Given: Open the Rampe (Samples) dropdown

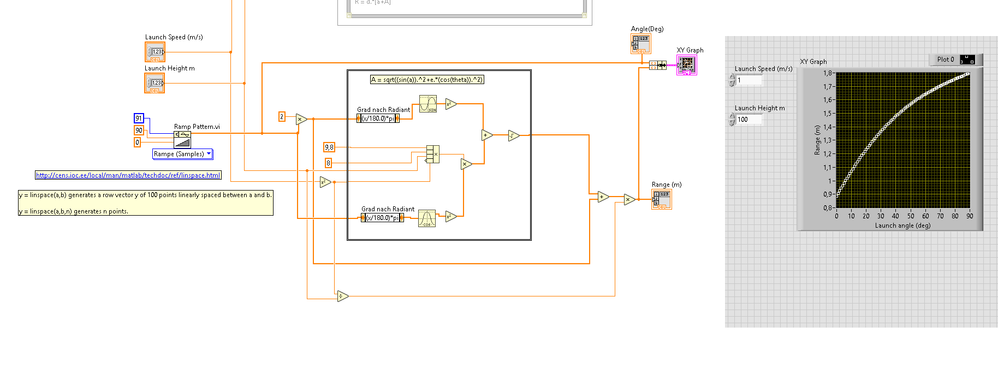Looking at the screenshot, I should pos(183,154).
